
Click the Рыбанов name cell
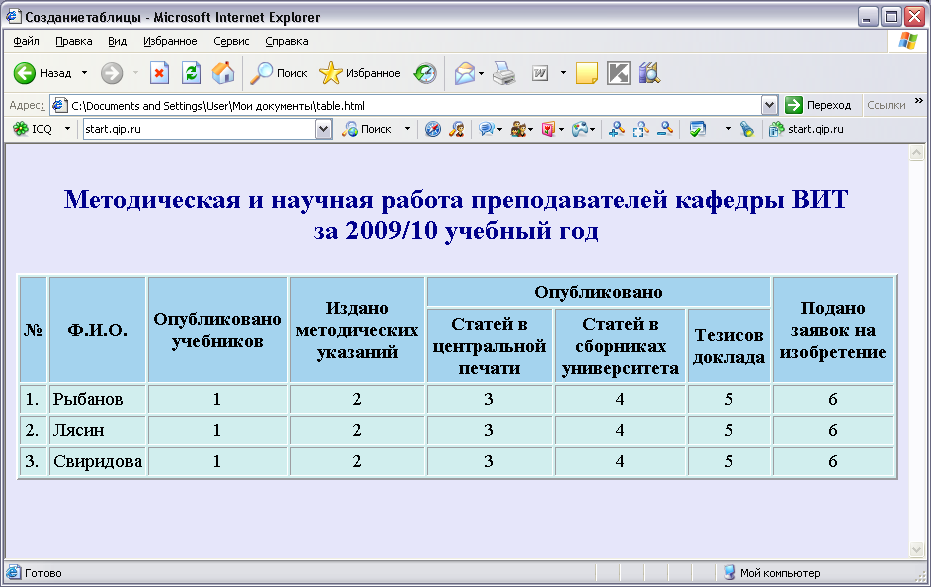tap(97, 399)
